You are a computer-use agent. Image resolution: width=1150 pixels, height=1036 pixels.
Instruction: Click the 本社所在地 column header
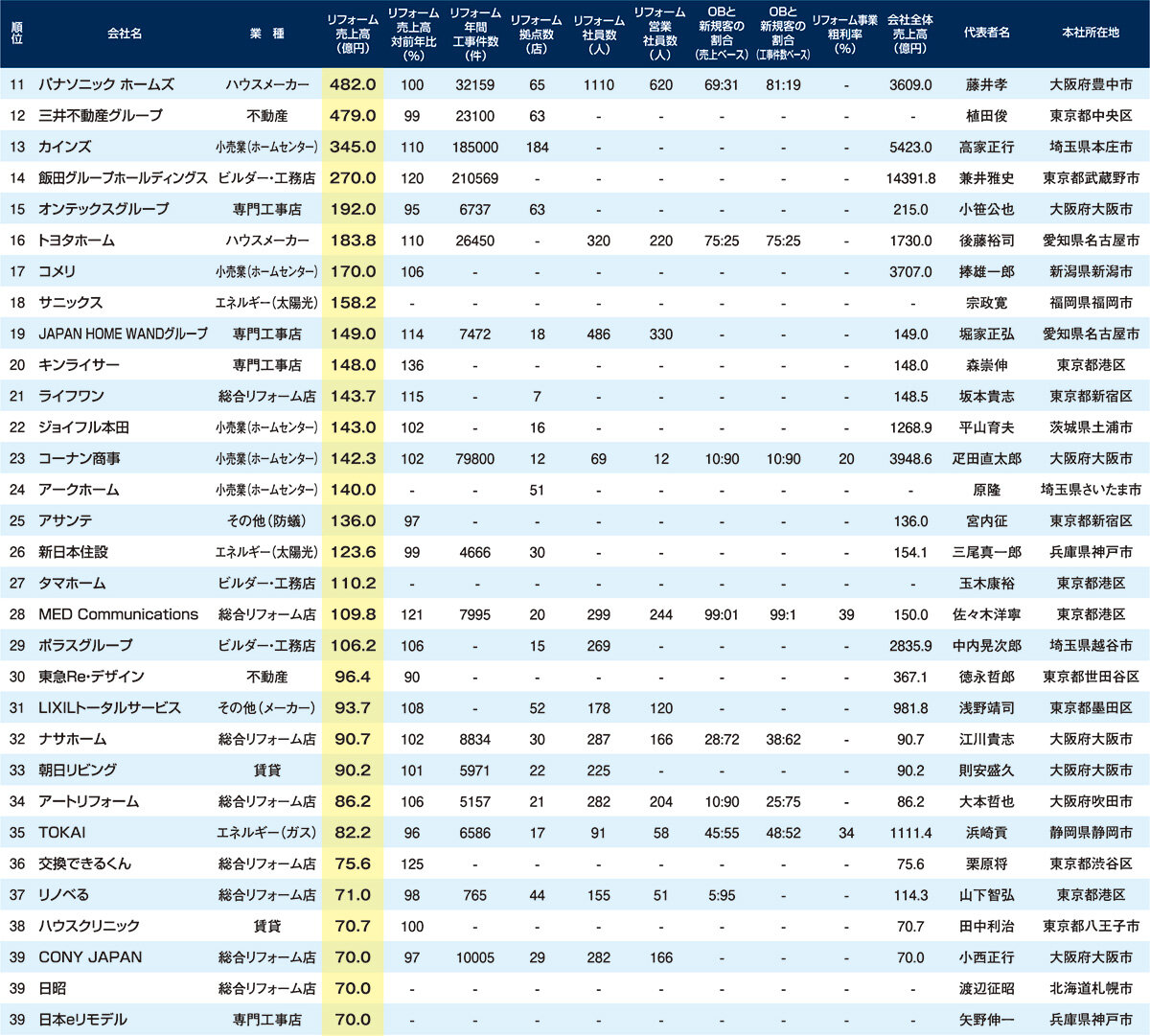pos(1091,33)
